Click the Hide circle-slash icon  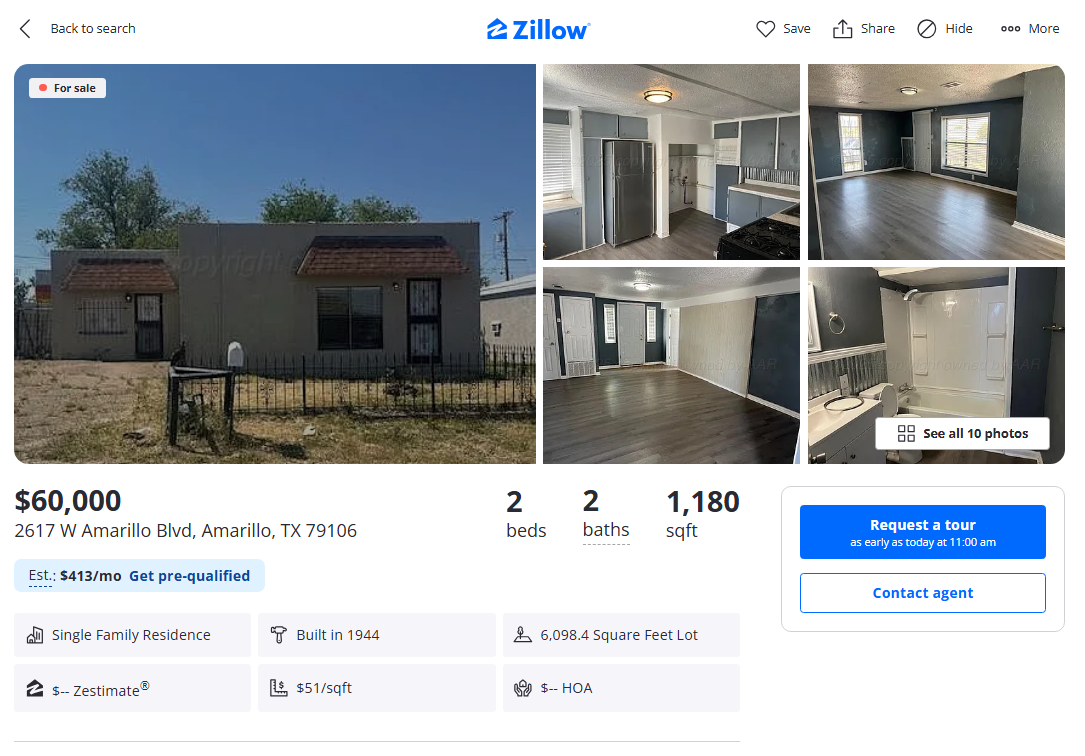[x=927, y=29]
